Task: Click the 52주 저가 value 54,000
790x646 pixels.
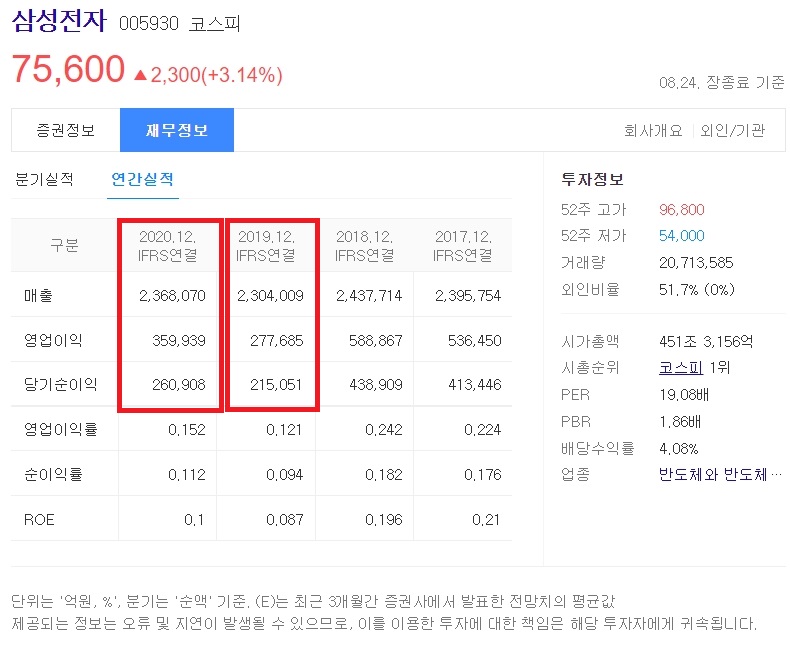Action: 682,236
